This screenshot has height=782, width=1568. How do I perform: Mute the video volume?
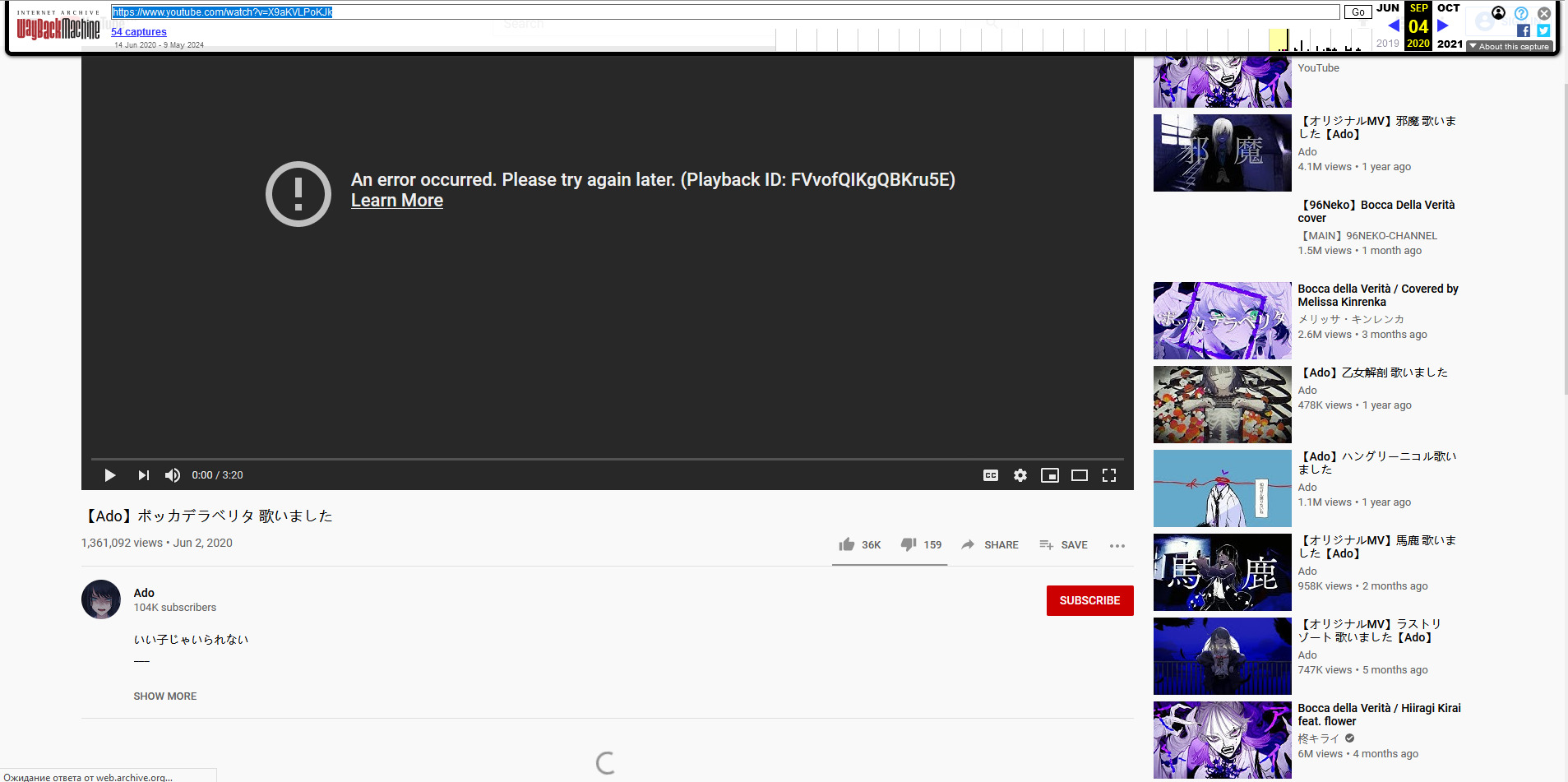click(173, 475)
